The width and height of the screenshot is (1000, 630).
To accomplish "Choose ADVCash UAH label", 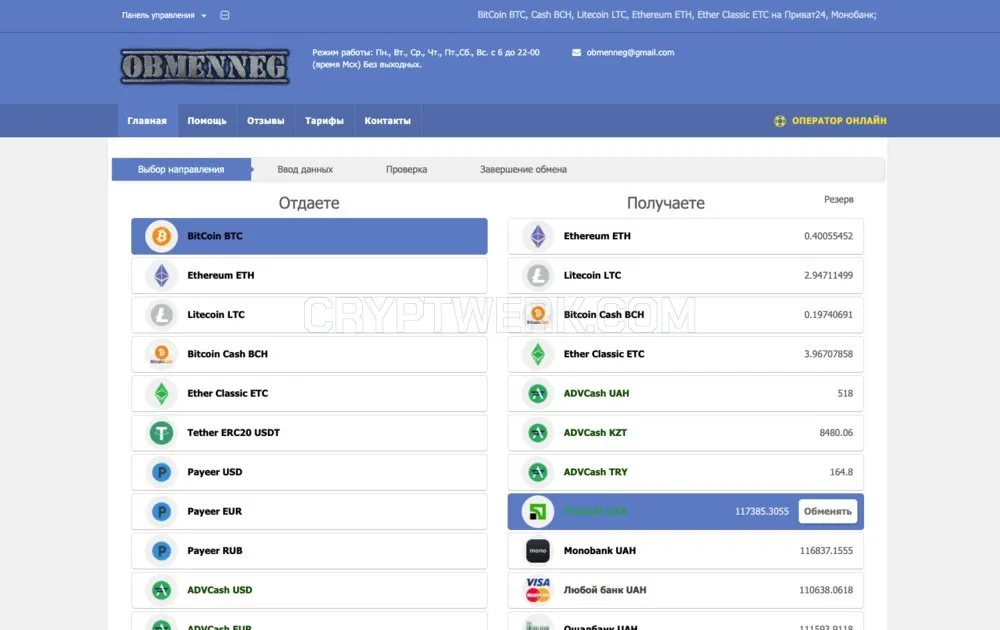I will (x=596, y=393).
